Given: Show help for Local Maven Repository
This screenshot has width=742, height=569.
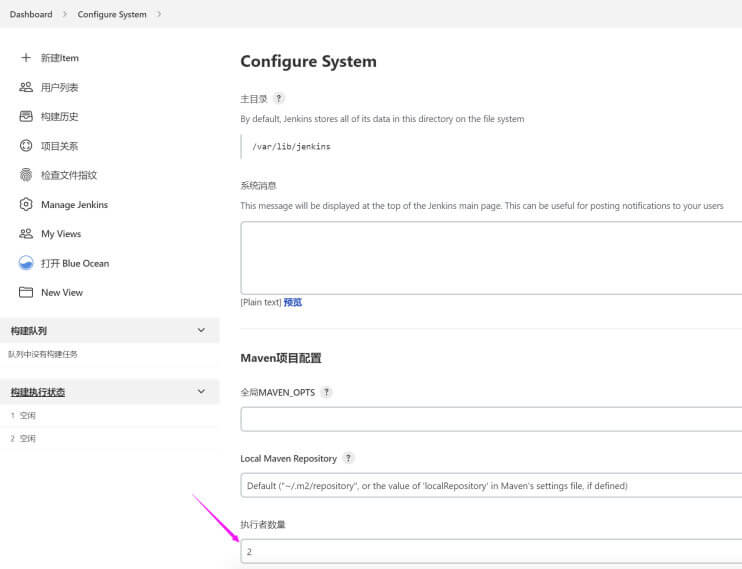Looking at the screenshot, I should pyautogui.click(x=348, y=458).
